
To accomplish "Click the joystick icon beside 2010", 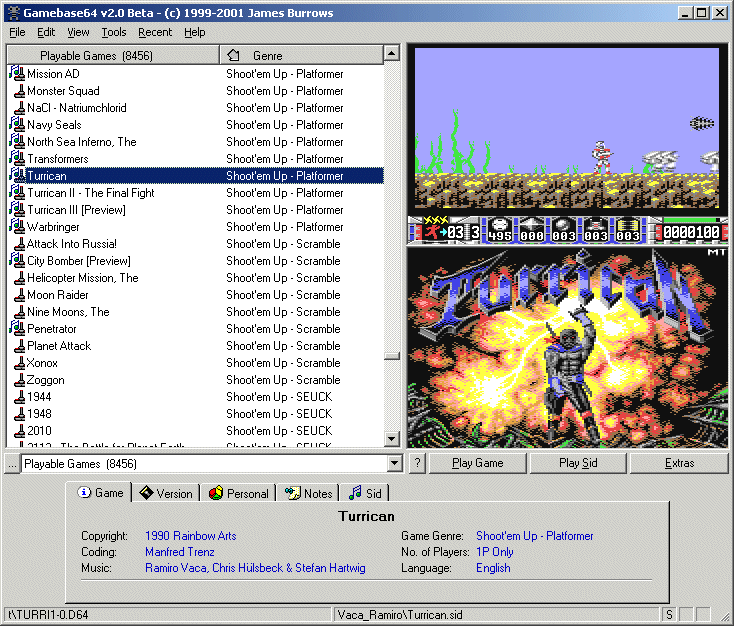I will coord(19,430).
